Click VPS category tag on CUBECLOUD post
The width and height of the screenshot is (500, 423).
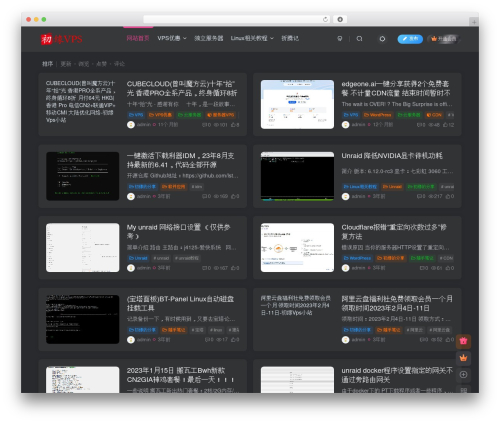(136, 115)
